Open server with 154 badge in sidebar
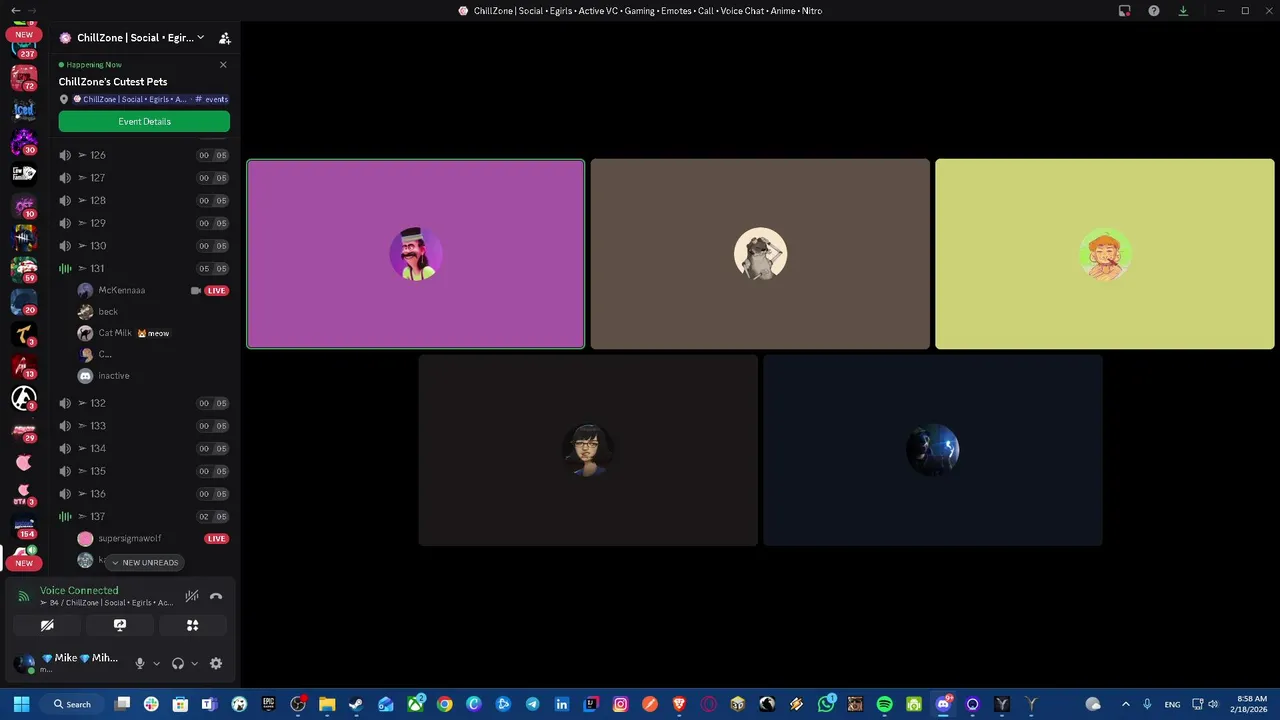This screenshot has height=720, width=1280. [24, 526]
